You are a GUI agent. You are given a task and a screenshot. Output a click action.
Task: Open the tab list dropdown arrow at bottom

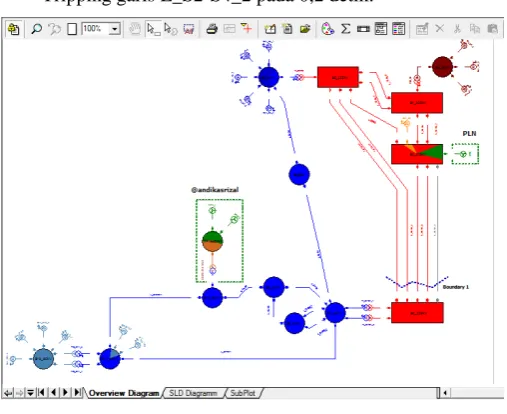[x=30, y=393]
